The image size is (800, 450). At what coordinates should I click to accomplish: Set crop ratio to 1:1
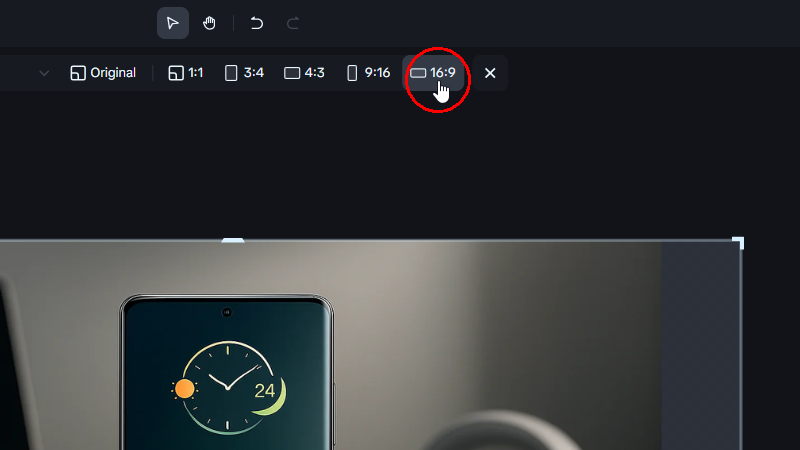point(186,73)
